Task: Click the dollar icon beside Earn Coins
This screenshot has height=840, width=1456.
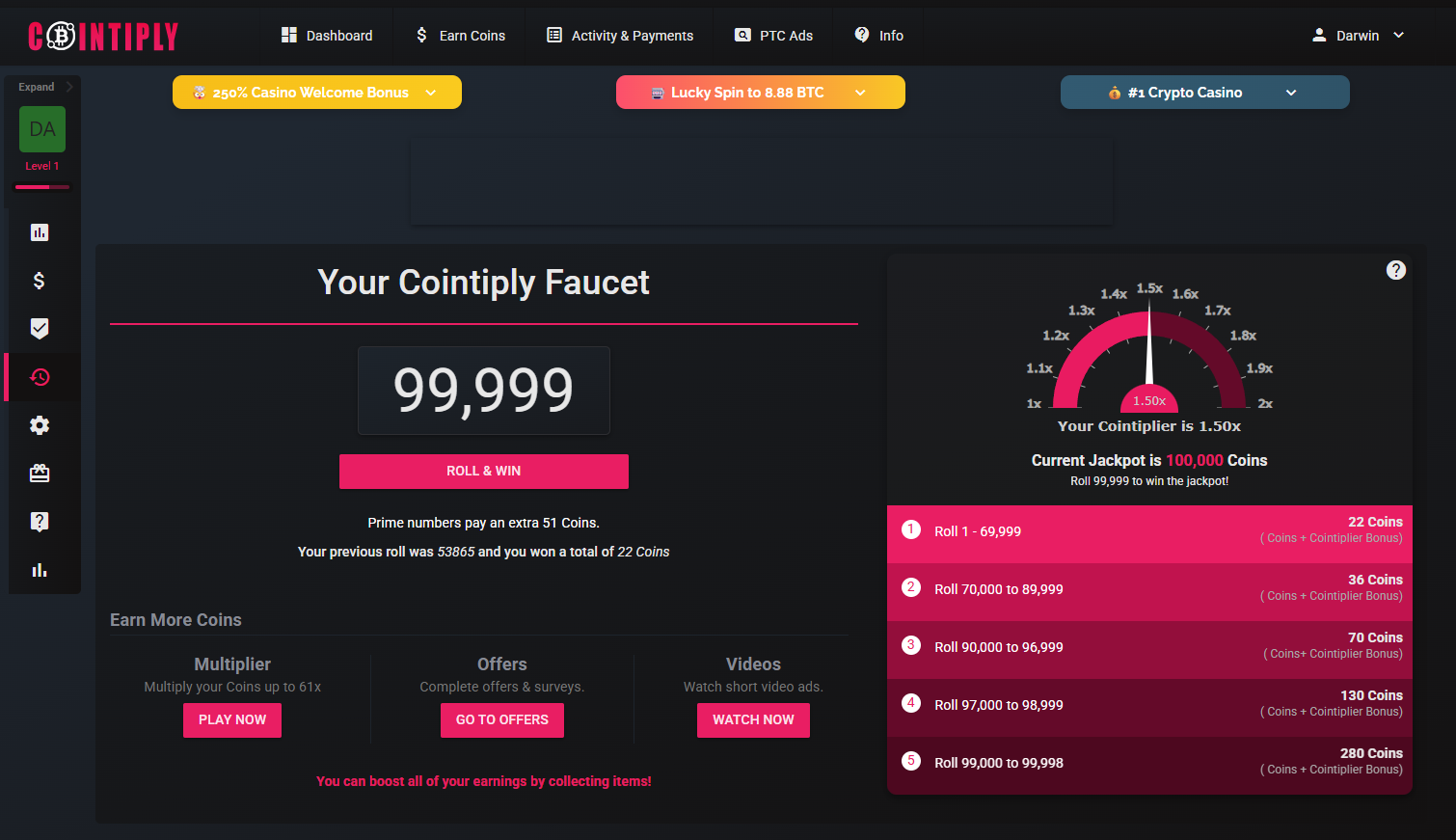Action: click(421, 35)
